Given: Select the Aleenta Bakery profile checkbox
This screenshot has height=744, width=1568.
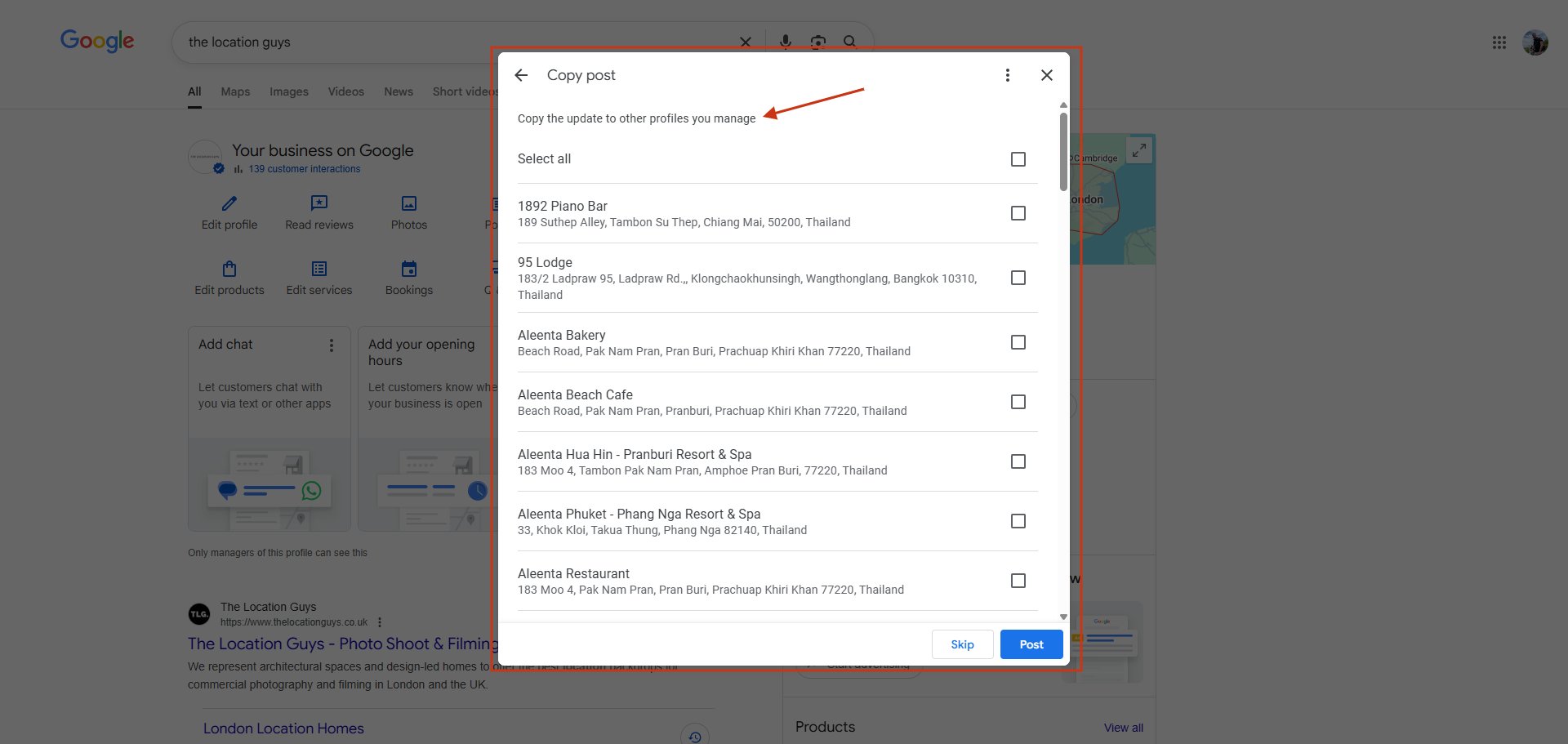Looking at the screenshot, I should [x=1018, y=342].
